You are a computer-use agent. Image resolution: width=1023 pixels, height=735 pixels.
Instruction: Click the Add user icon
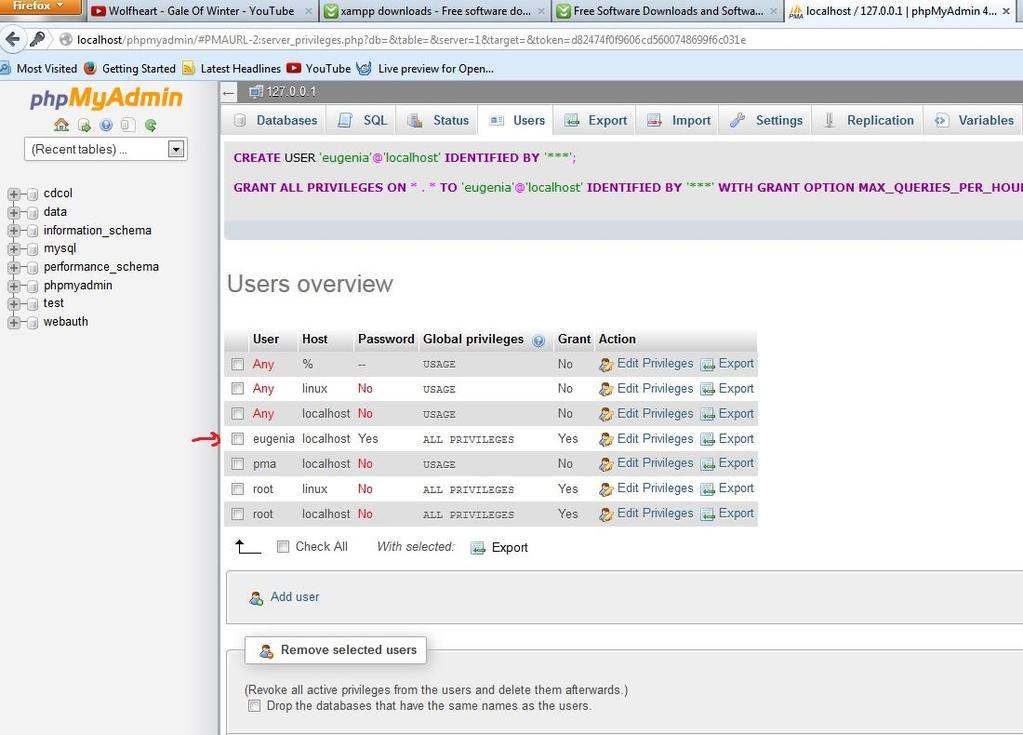coord(256,598)
